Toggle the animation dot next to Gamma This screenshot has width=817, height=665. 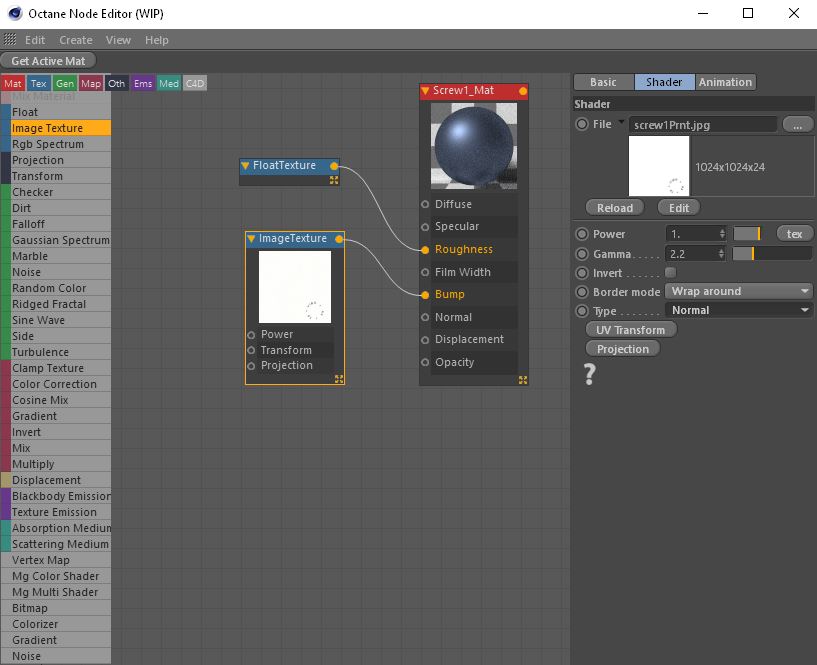pyautogui.click(x=580, y=253)
